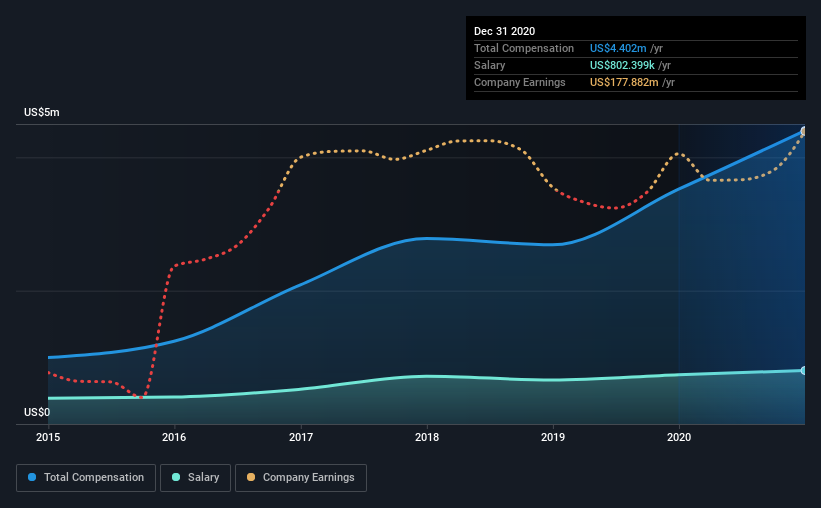The height and width of the screenshot is (508, 821).
Task: Click the blue Total Compensation legend dot
Action: tap(32, 477)
